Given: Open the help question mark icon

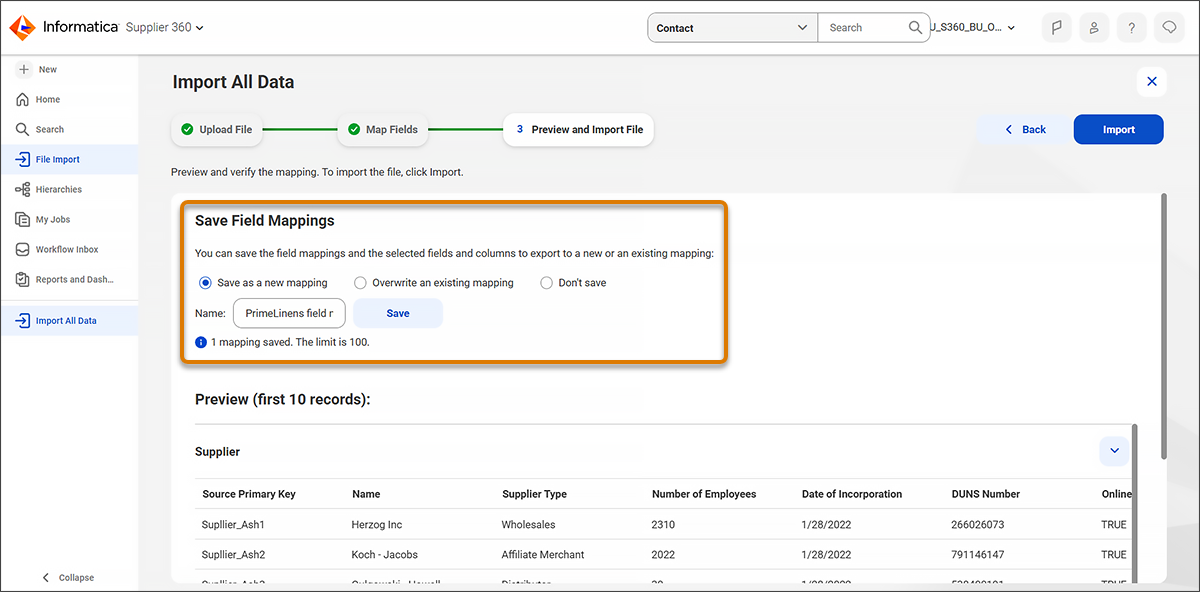Looking at the screenshot, I should [1131, 28].
